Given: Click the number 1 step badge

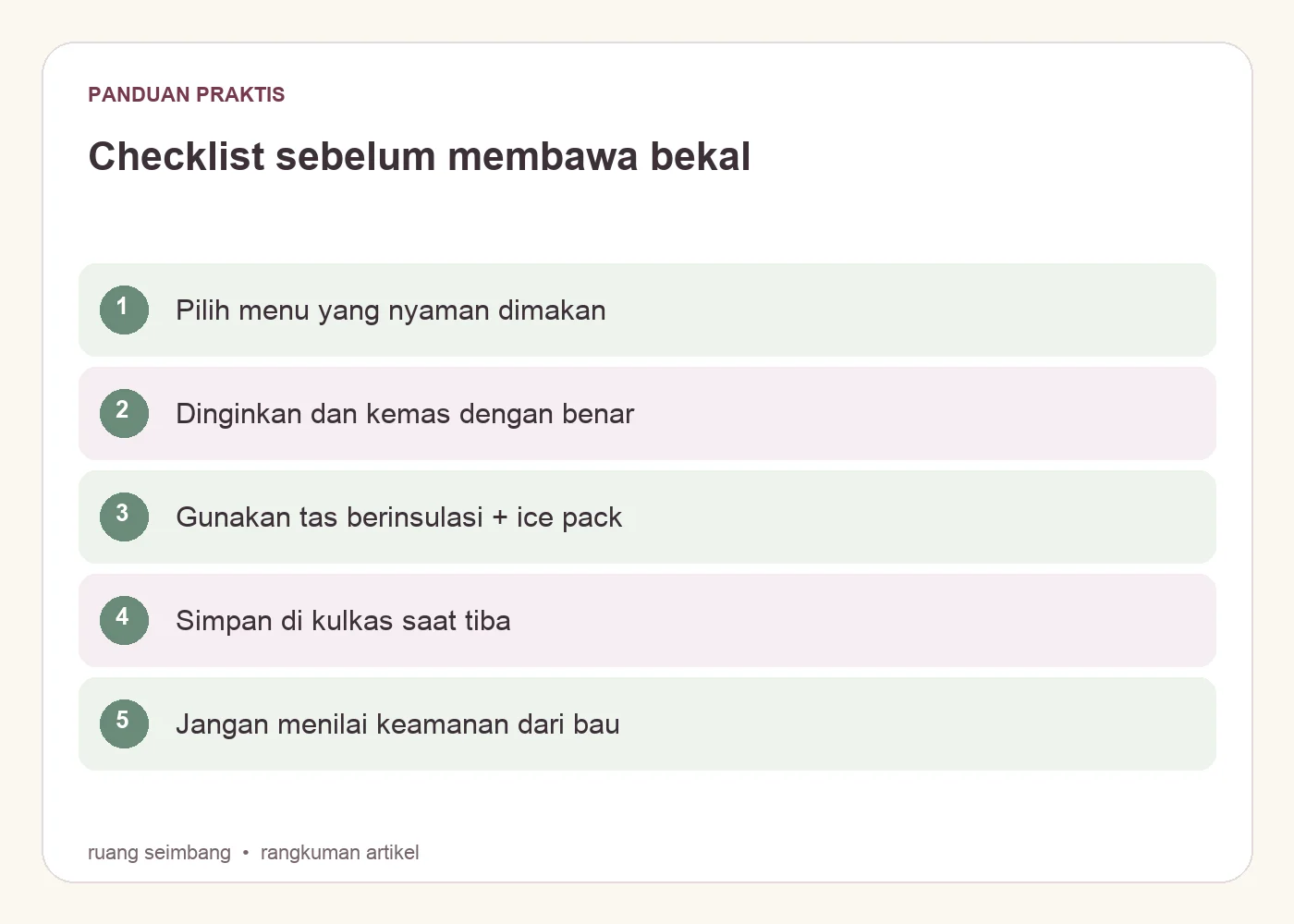Looking at the screenshot, I should 124,310.
